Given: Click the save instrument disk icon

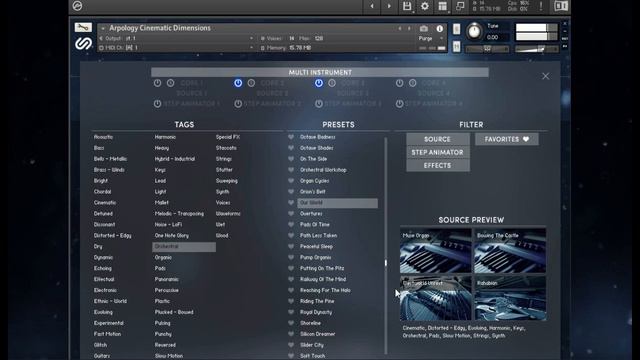Looking at the screenshot, I should tap(407, 6).
